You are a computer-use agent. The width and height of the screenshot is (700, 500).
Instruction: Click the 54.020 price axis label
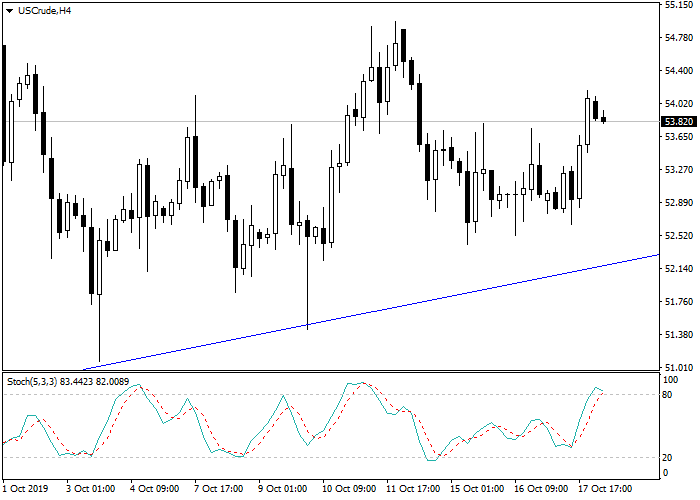tap(679, 104)
